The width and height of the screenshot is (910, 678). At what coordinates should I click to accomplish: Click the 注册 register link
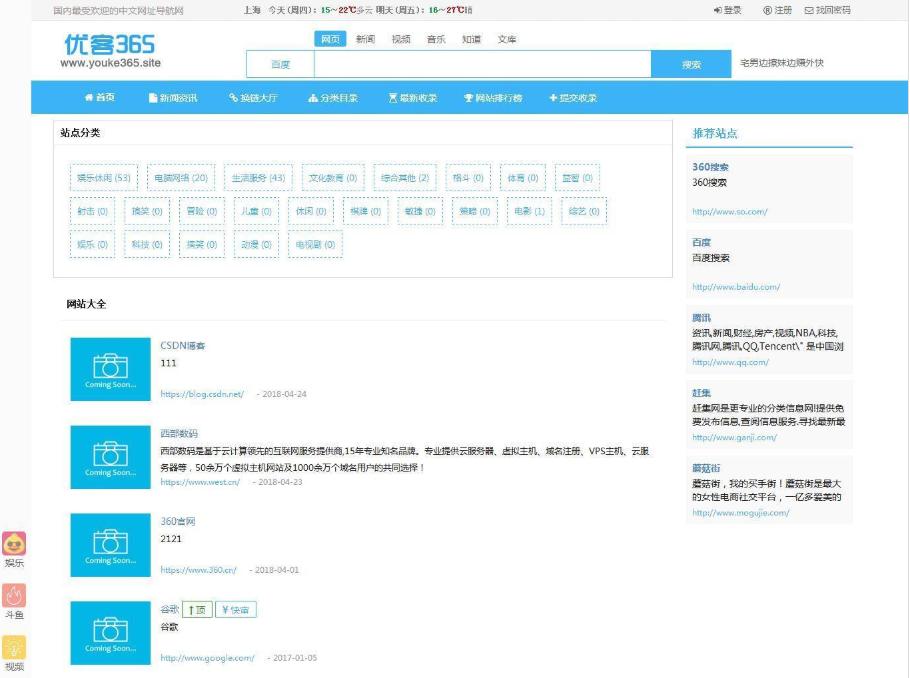(x=777, y=10)
